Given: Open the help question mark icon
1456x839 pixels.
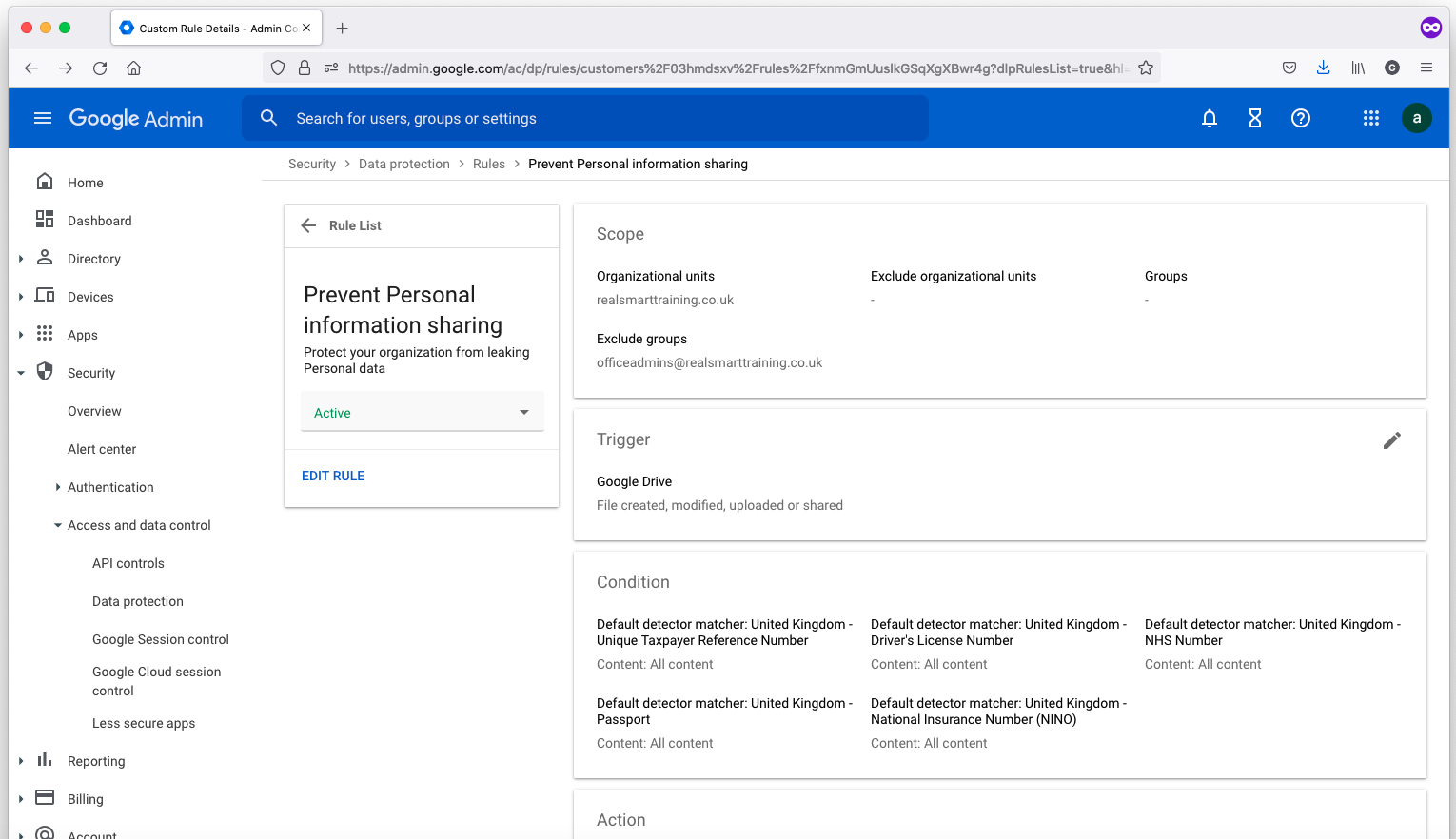Looking at the screenshot, I should pyautogui.click(x=1300, y=118).
